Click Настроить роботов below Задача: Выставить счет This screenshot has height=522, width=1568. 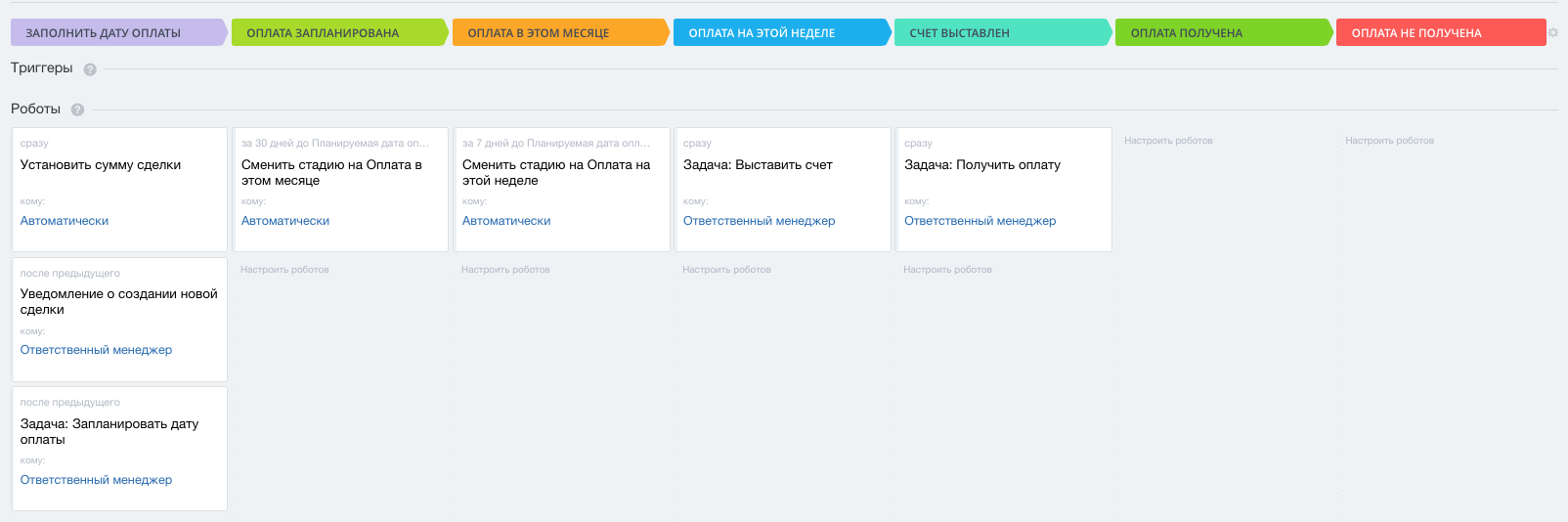click(x=726, y=270)
